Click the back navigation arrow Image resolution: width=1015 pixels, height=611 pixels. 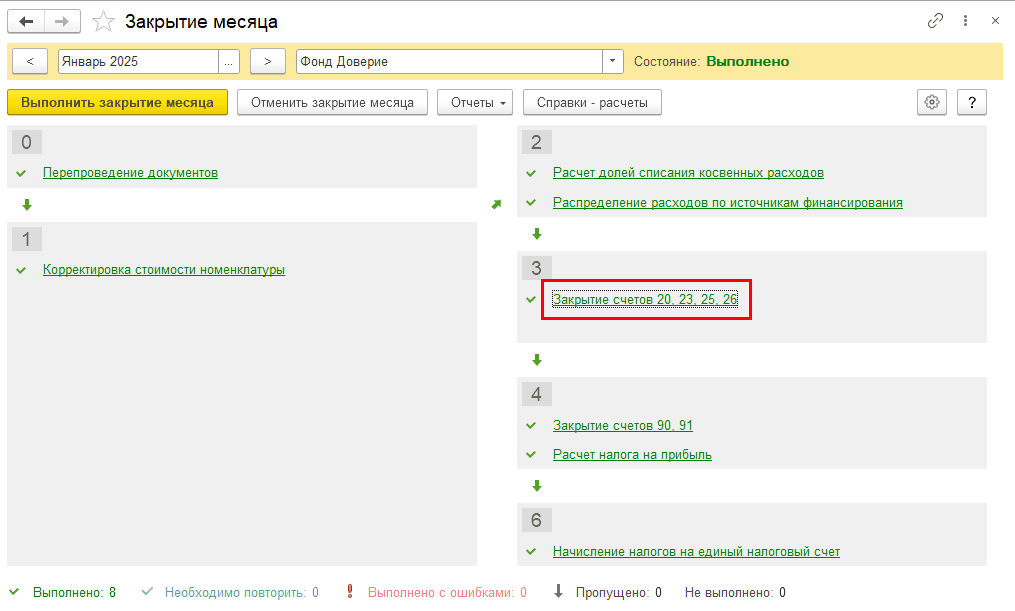pyautogui.click(x=27, y=21)
